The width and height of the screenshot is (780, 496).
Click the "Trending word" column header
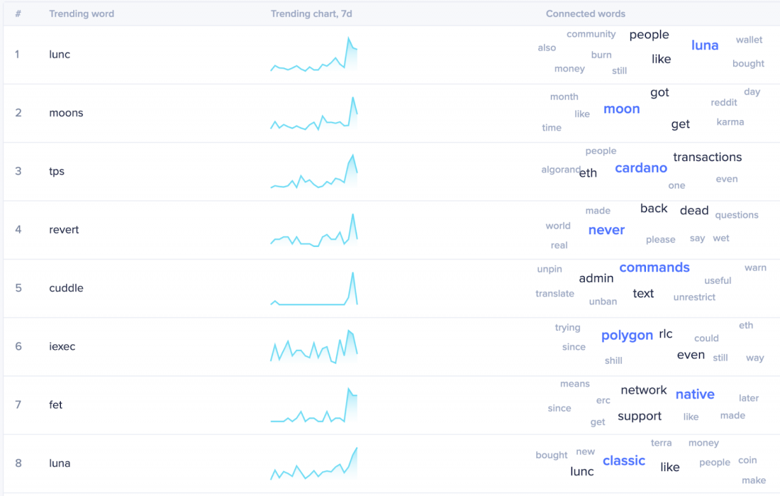81,14
